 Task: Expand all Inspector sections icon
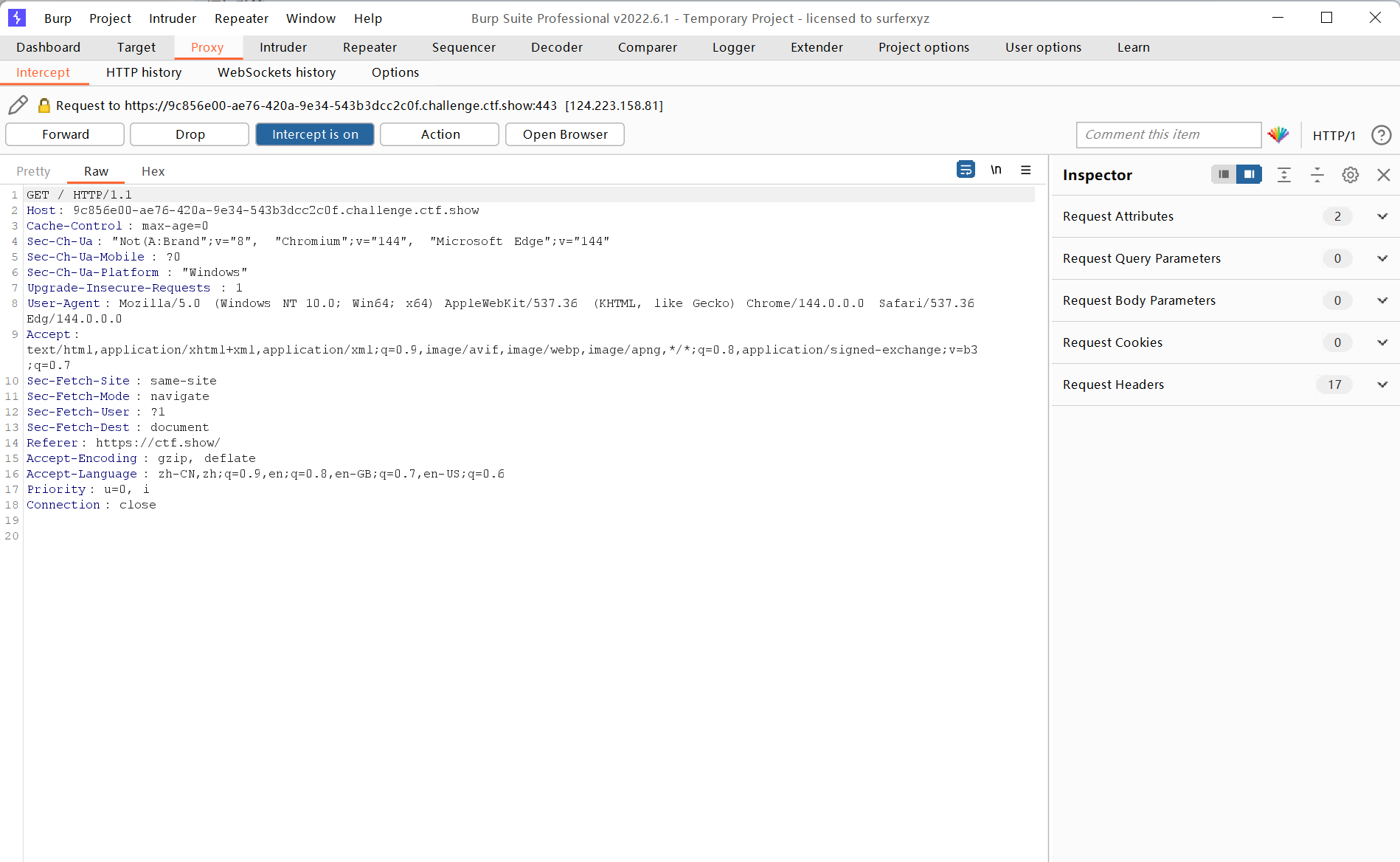1284,175
